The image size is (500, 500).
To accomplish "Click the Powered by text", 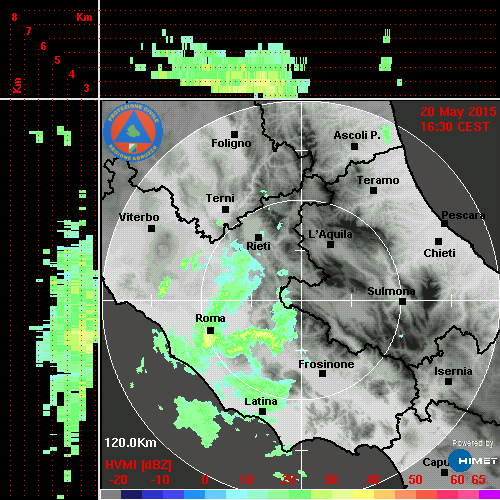I will 473,443.
